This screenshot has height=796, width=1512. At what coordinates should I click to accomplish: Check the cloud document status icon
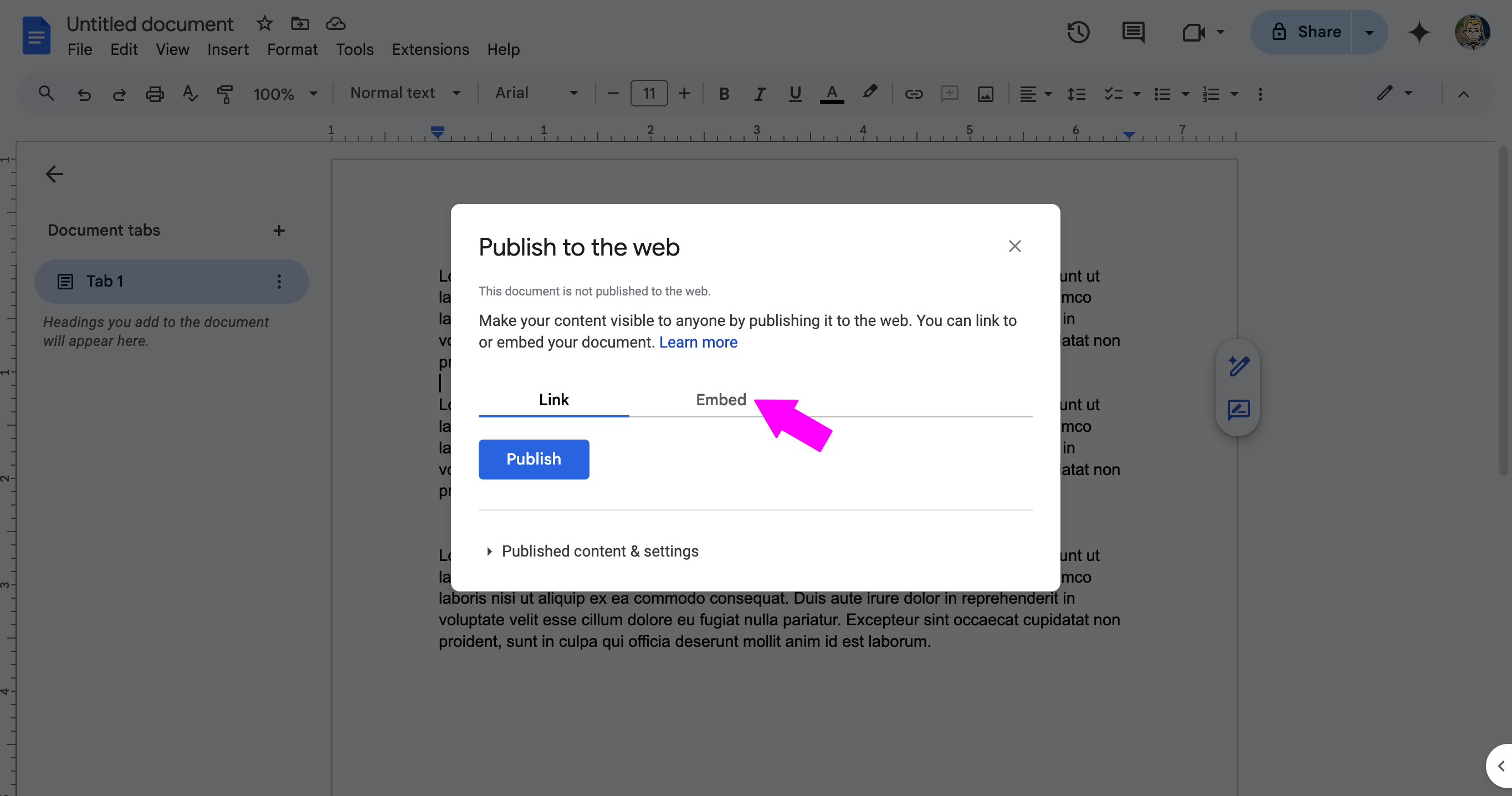tap(336, 23)
